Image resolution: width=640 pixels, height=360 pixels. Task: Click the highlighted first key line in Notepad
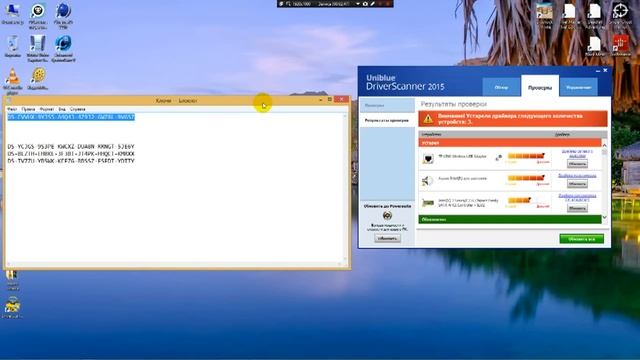[71, 117]
